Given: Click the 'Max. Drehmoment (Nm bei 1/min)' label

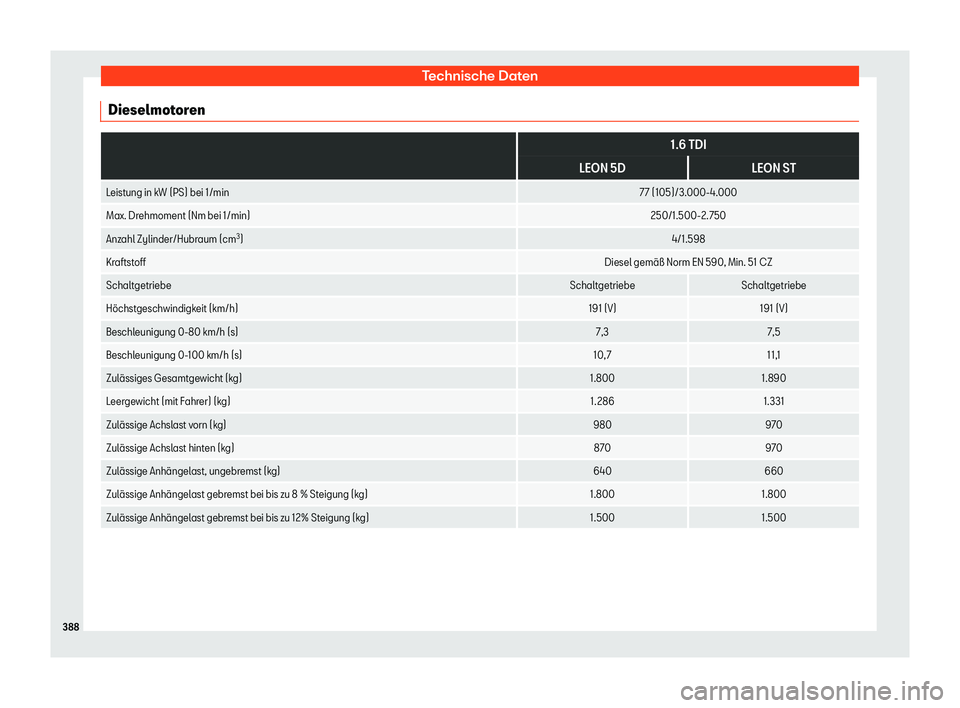Looking at the screenshot, I should [178, 216].
